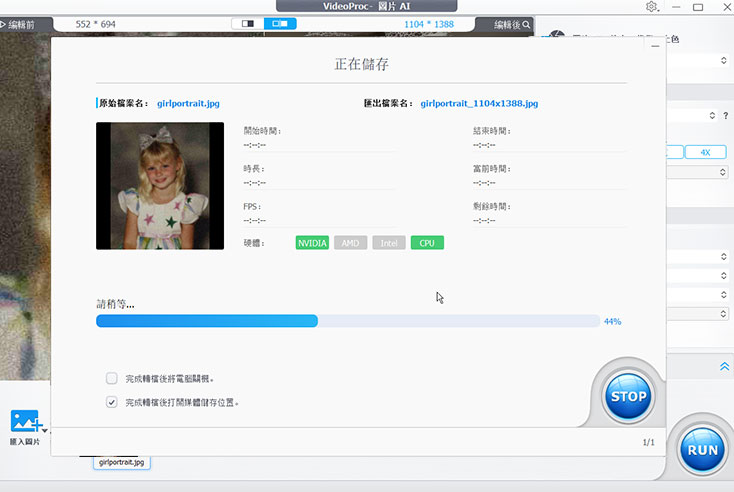Open the stepper dropdown beside the help icon

pos(712,116)
